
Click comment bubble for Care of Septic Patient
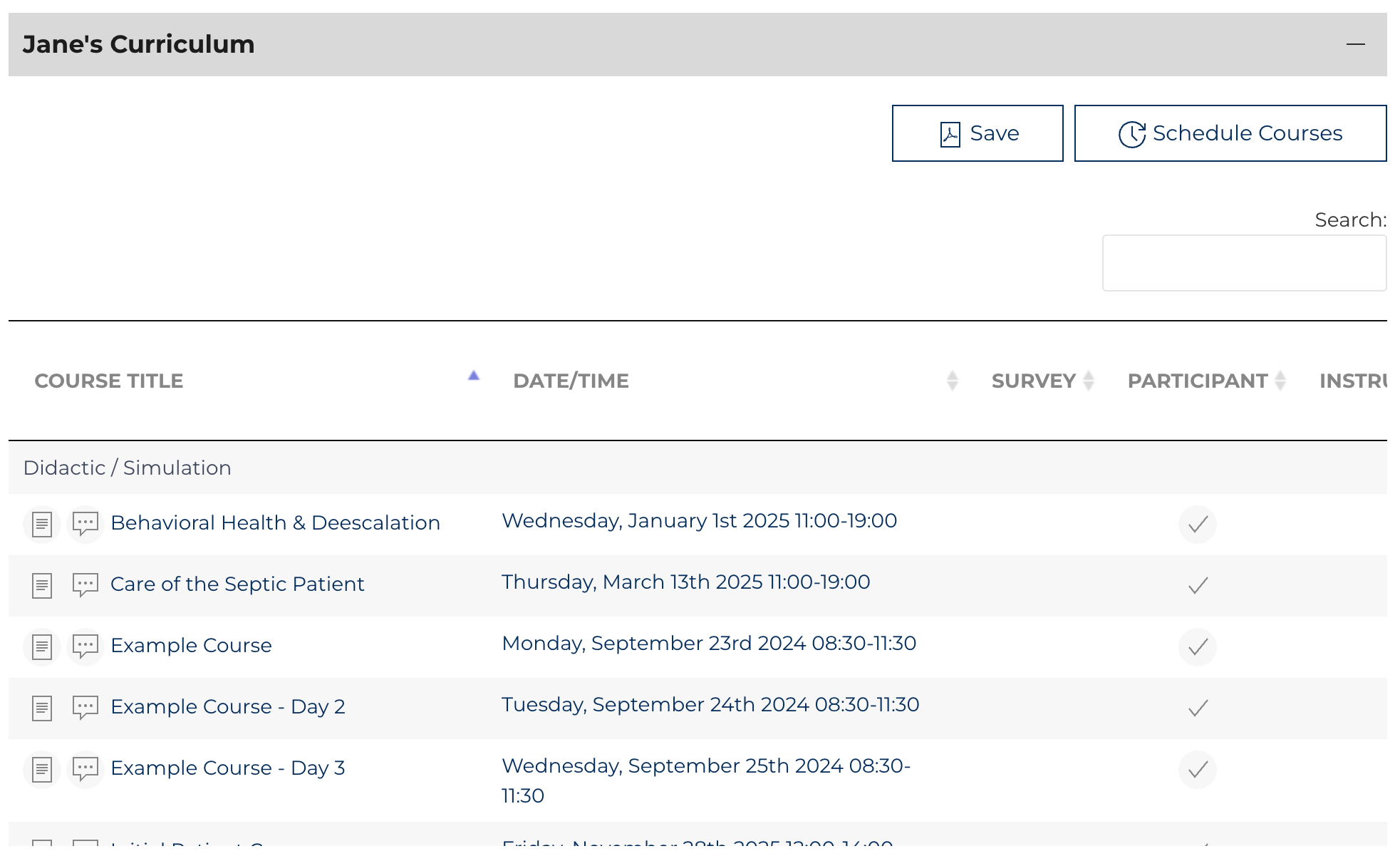pyautogui.click(x=85, y=586)
